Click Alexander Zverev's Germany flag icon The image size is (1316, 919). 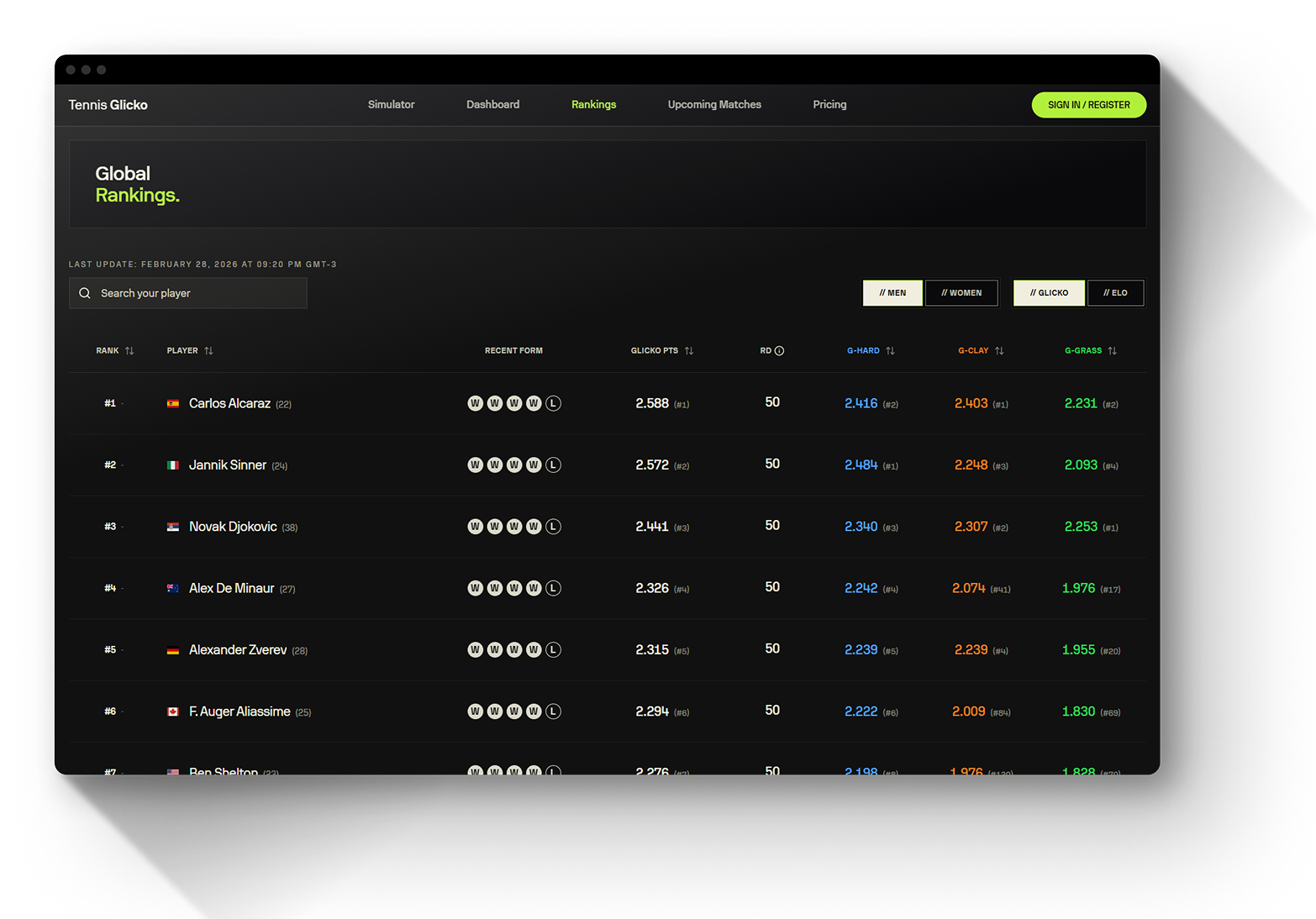tap(173, 650)
